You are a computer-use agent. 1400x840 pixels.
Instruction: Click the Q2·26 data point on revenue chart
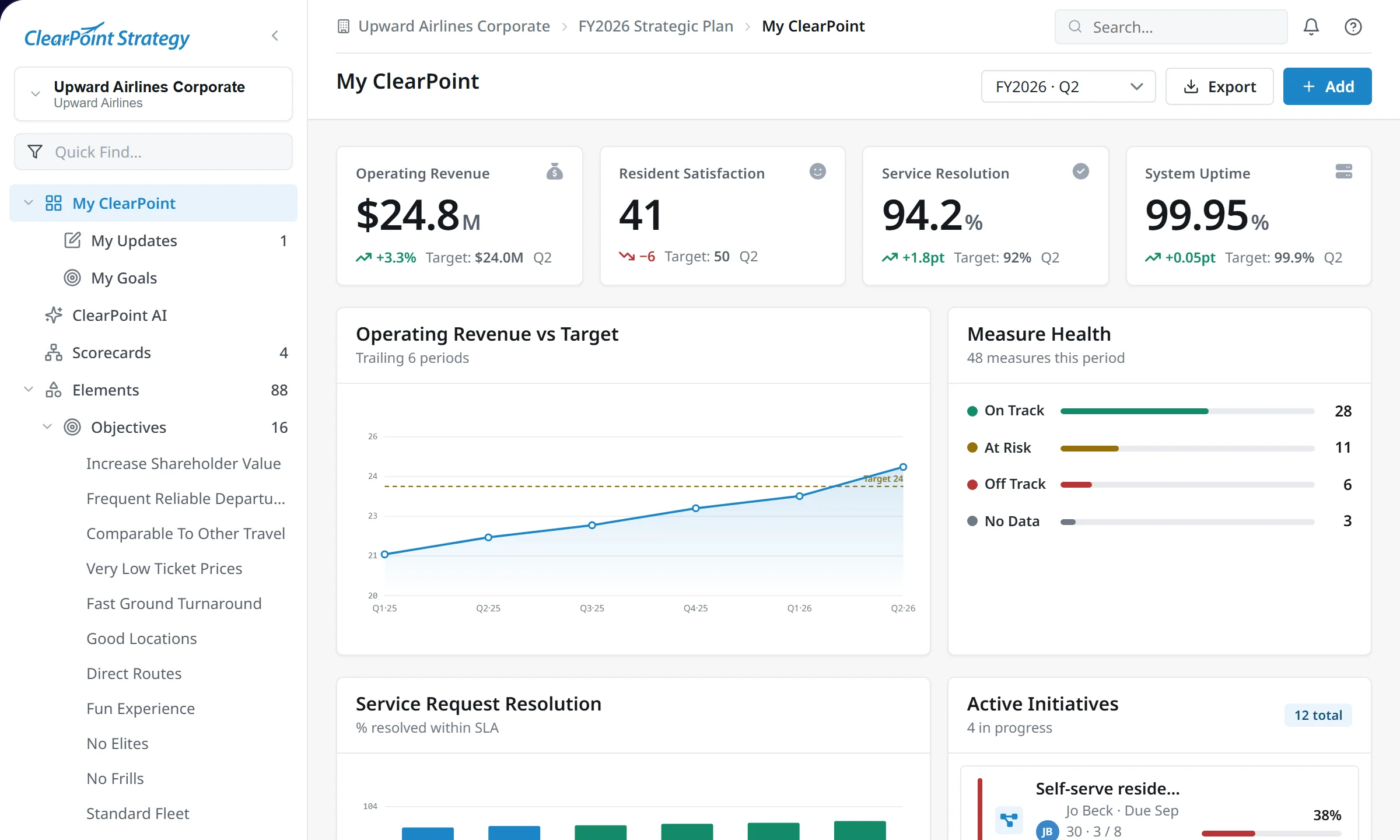click(x=903, y=467)
